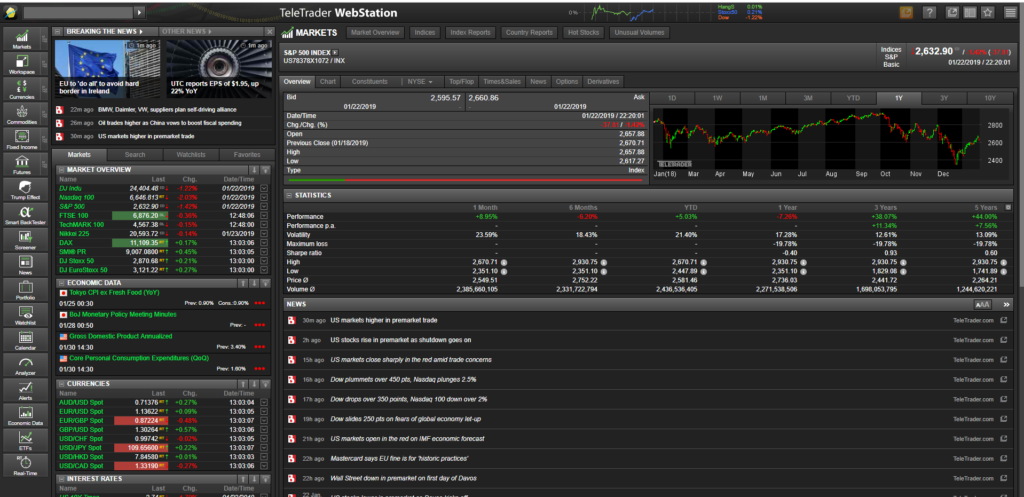
Task: Collapse the Market Overview section
Action: 61,170
